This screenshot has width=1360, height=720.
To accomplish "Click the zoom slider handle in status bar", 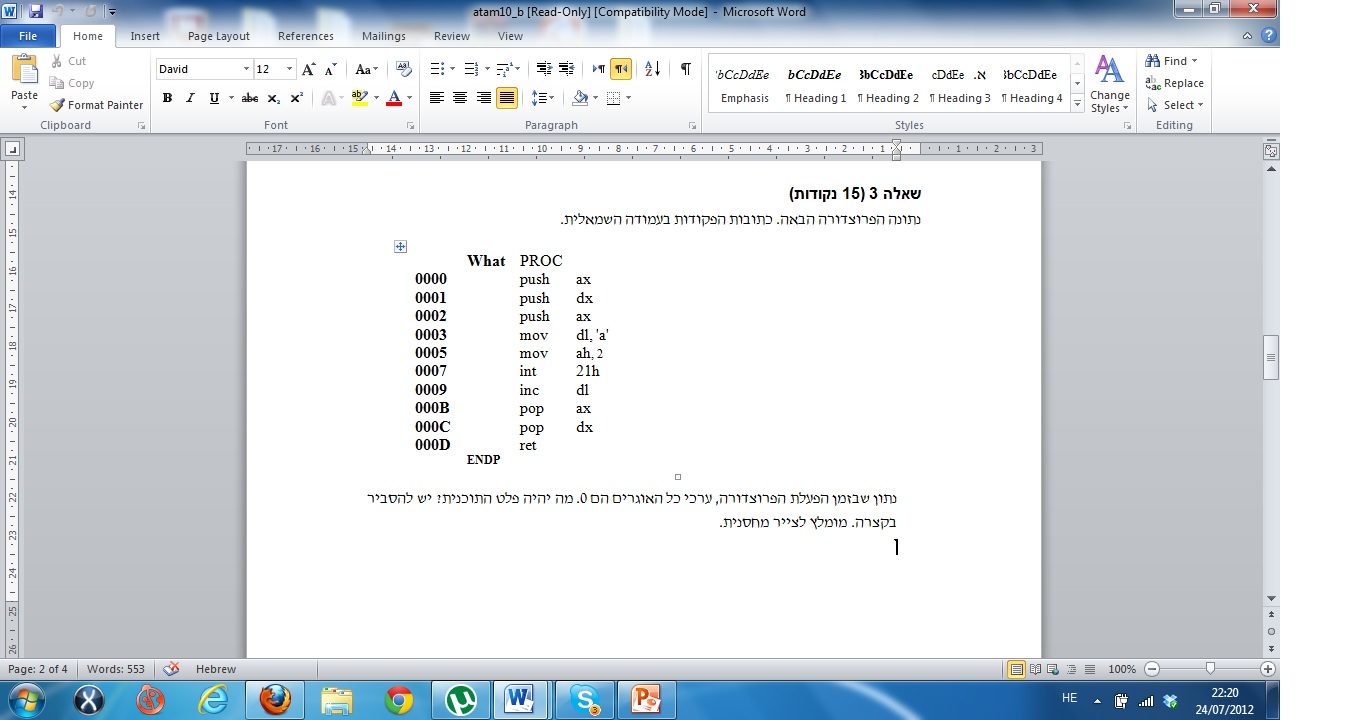I will (1210, 669).
